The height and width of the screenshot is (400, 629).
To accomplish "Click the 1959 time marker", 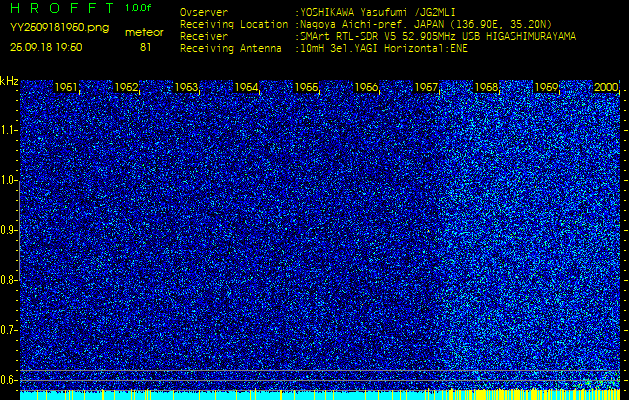I will click(546, 87).
